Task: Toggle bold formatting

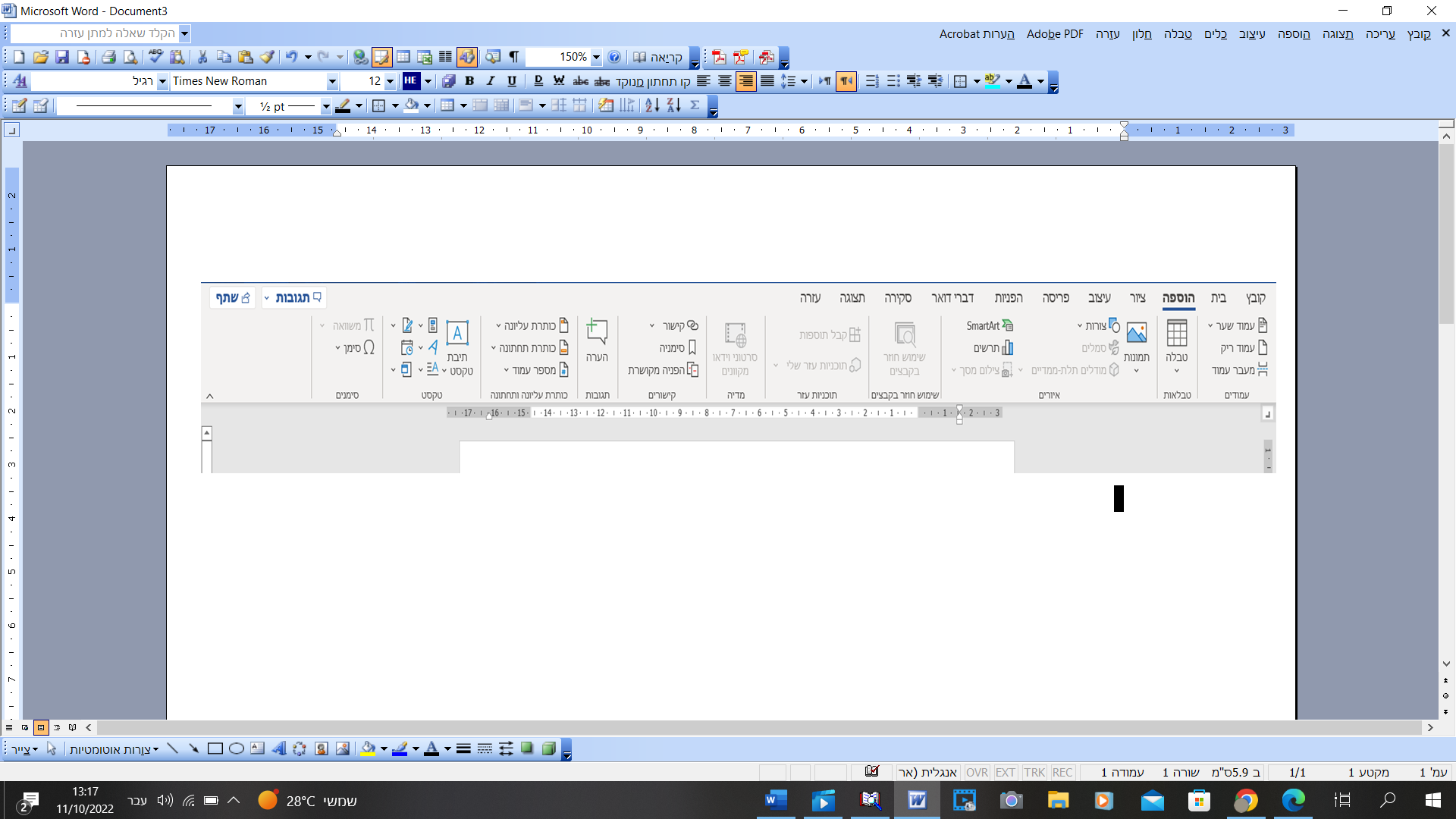Action: pyautogui.click(x=469, y=81)
